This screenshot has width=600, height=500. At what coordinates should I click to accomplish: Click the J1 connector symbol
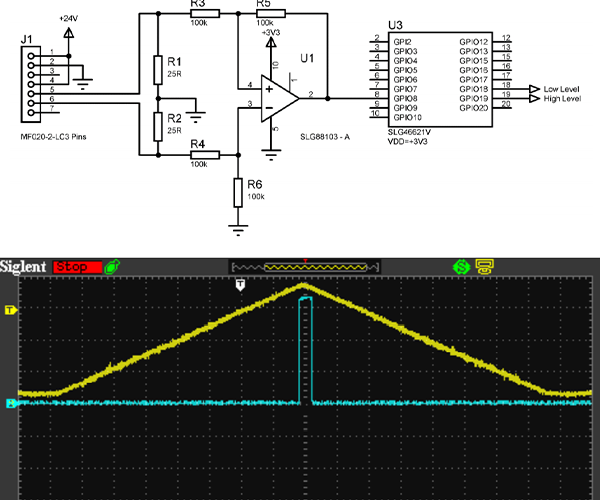click(31, 84)
